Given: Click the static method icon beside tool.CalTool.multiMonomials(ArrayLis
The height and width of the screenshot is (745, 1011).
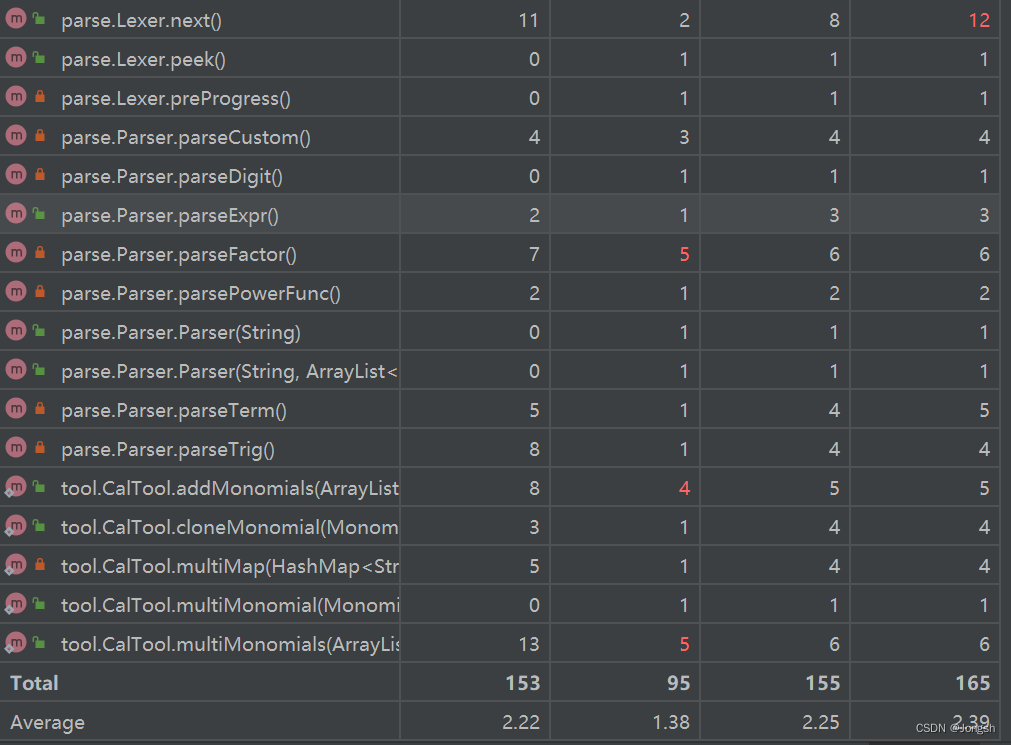Looking at the screenshot, I should (x=15, y=643).
